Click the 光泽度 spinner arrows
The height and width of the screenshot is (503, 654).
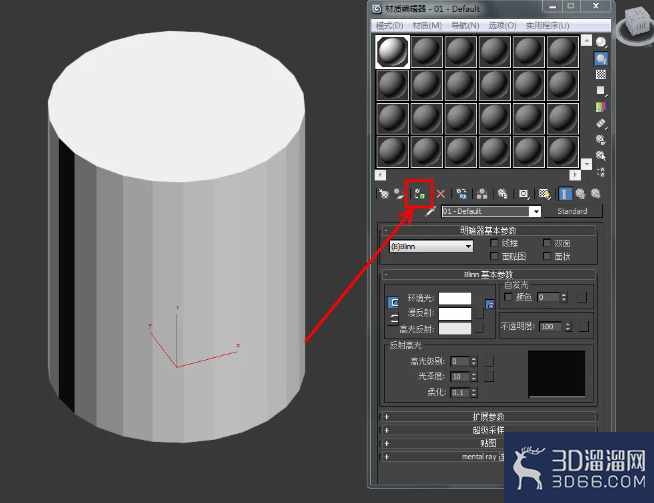pos(473,377)
